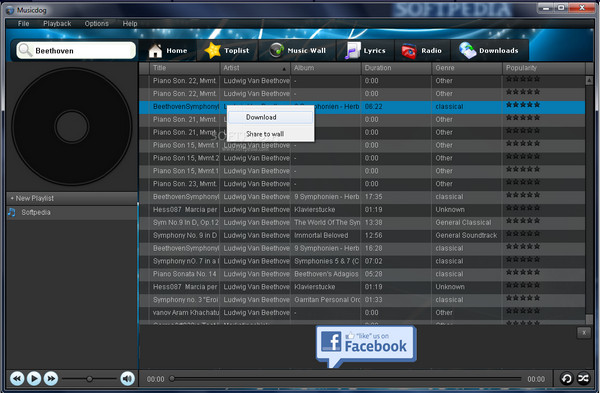Click the General Soundtrack genre cell
Viewport: 600px width, 393px height.
[466, 235]
